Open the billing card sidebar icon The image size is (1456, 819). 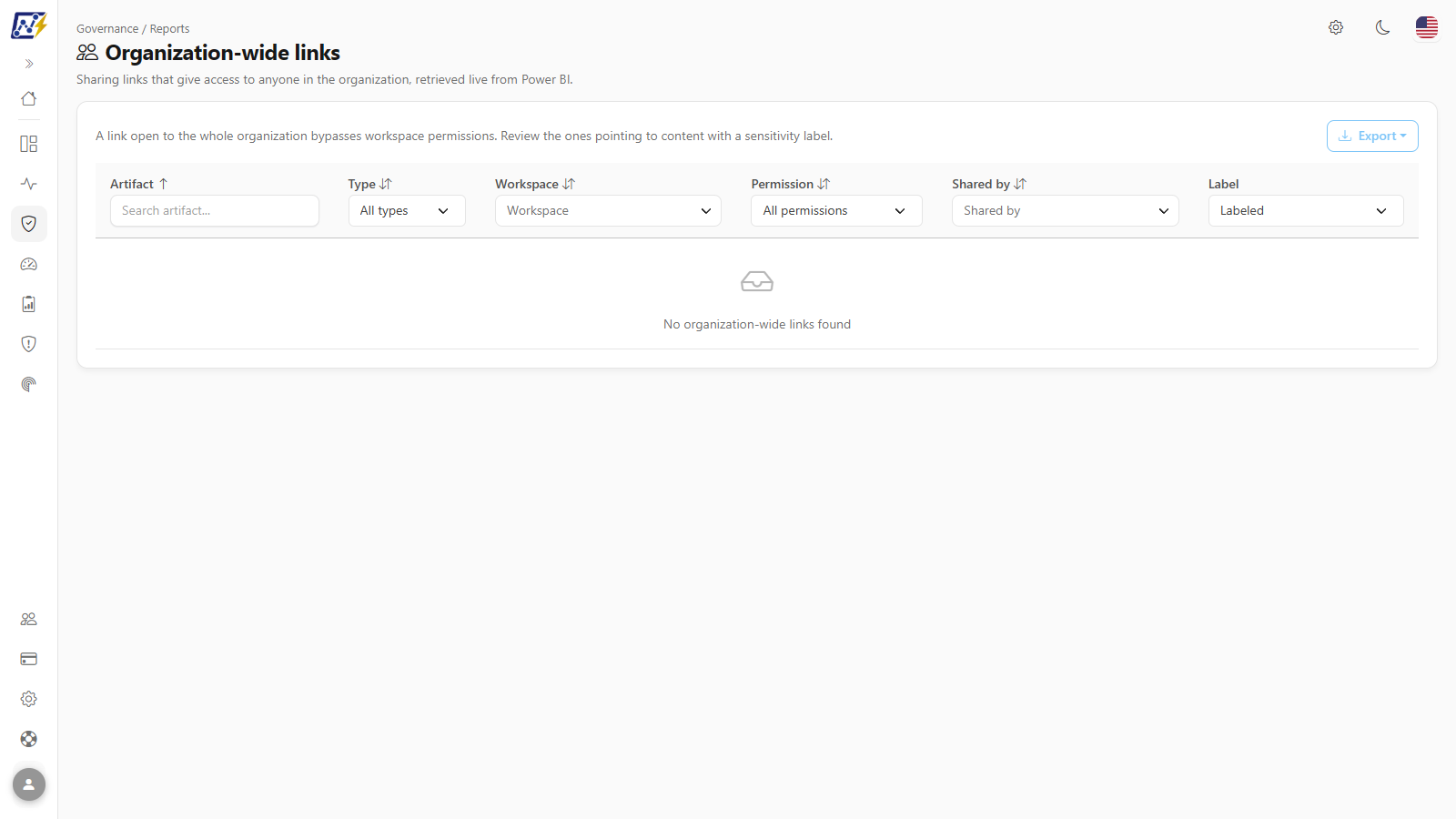coord(29,659)
